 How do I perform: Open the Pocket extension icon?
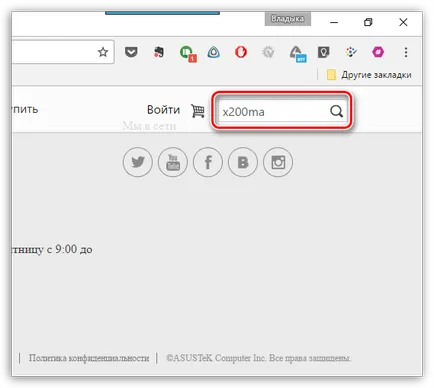(131, 52)
